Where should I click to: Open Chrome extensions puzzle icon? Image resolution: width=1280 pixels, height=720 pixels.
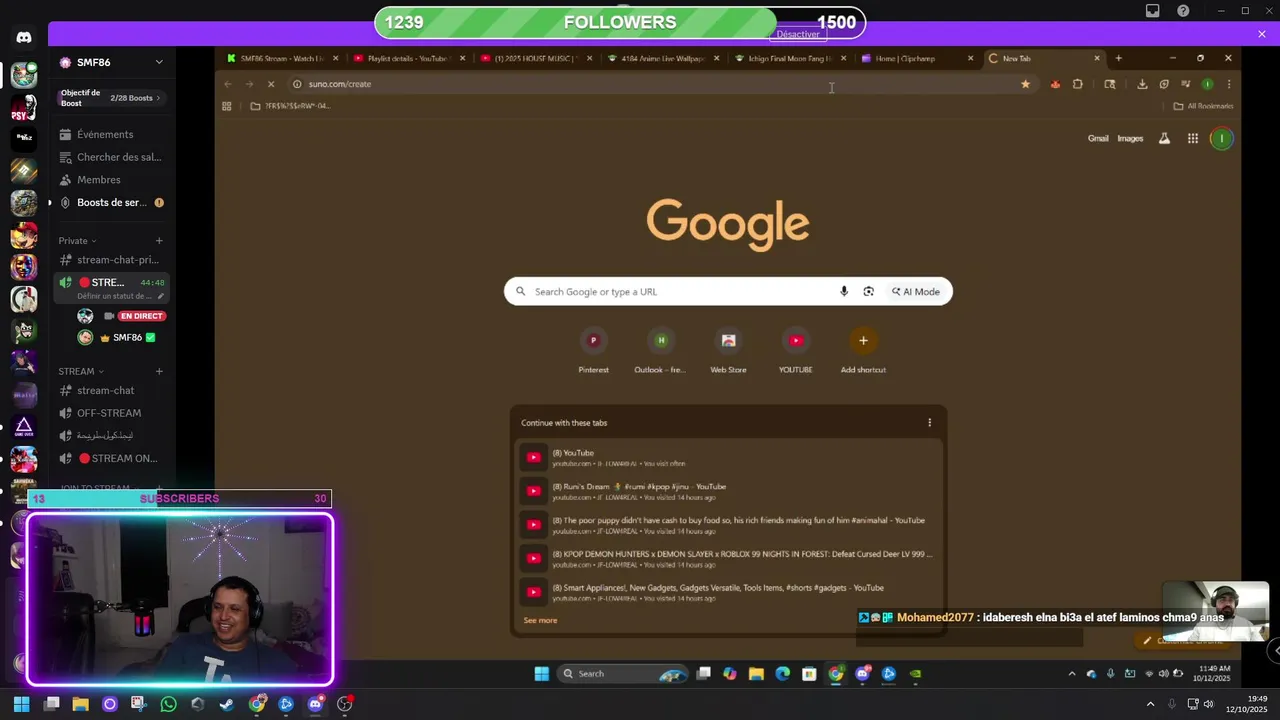click(1078, 84)
